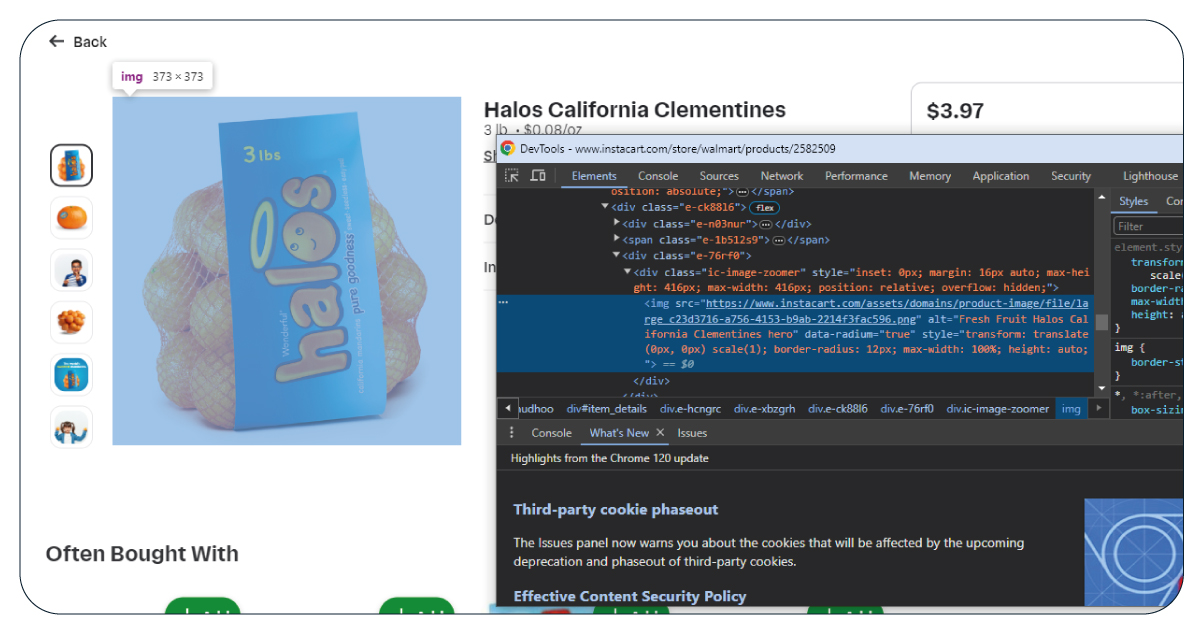Select the pile of clementines thumbnail
1203x634 pixels.
click(x=72, y=322)
